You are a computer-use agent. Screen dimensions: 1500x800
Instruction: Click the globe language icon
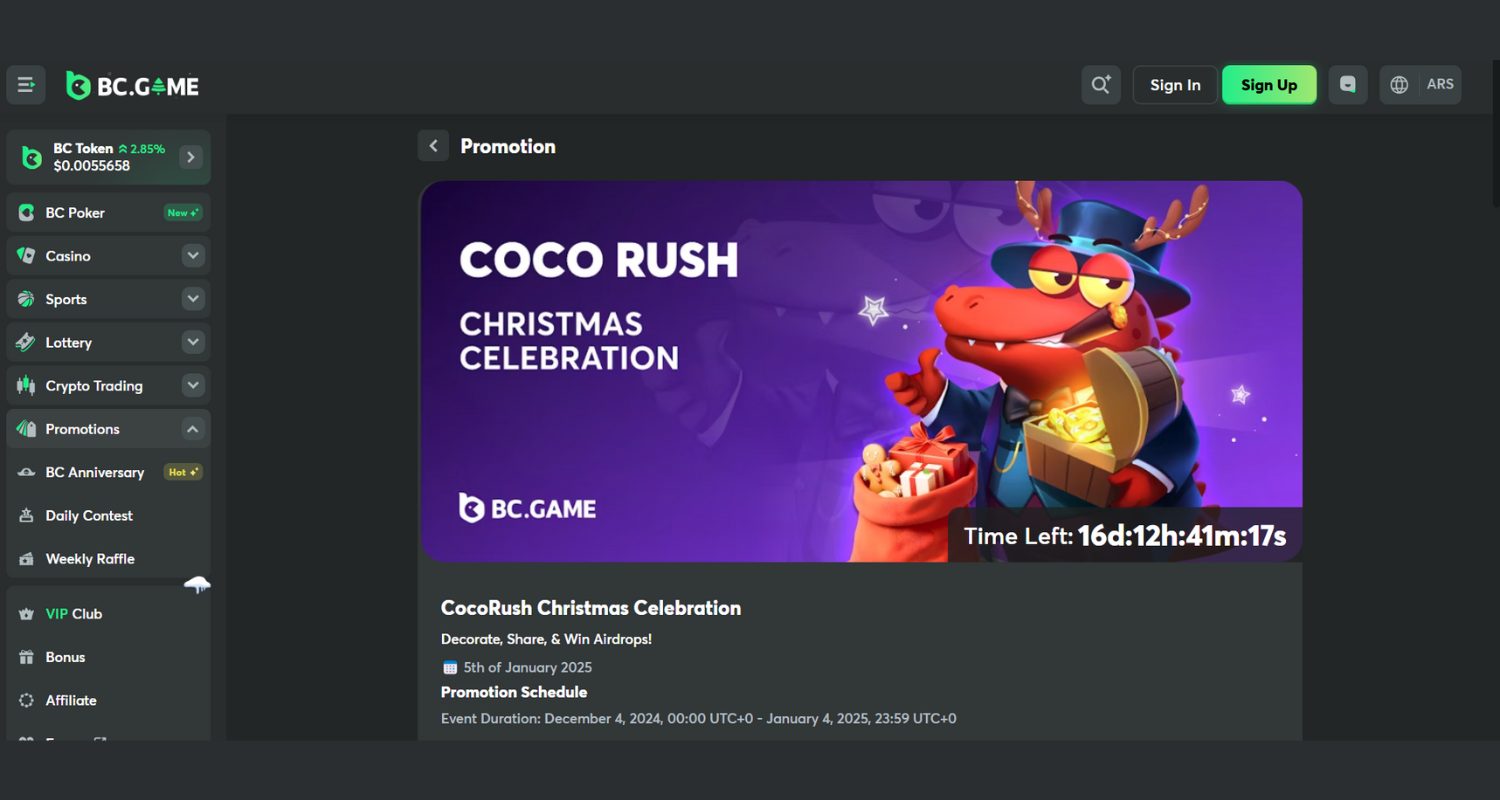1400,85
